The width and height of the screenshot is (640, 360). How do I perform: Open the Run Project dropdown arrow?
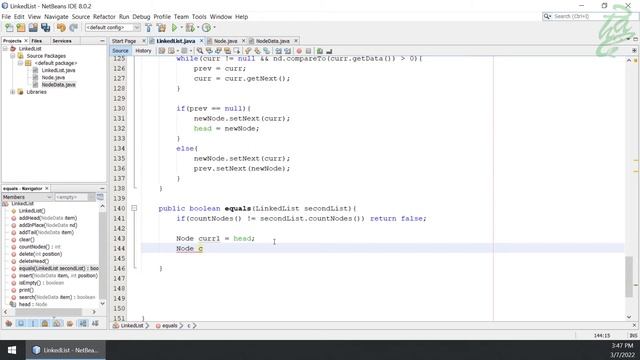pyautogui.click(x=181, y=28)
